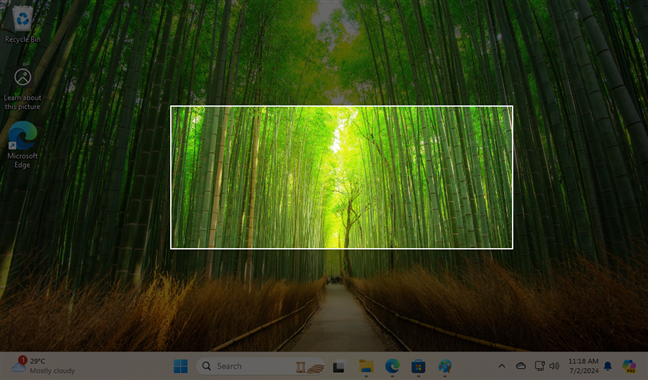Open the clock showing 11:18 AM
648x380 pixels.
(x=583, y=366)
